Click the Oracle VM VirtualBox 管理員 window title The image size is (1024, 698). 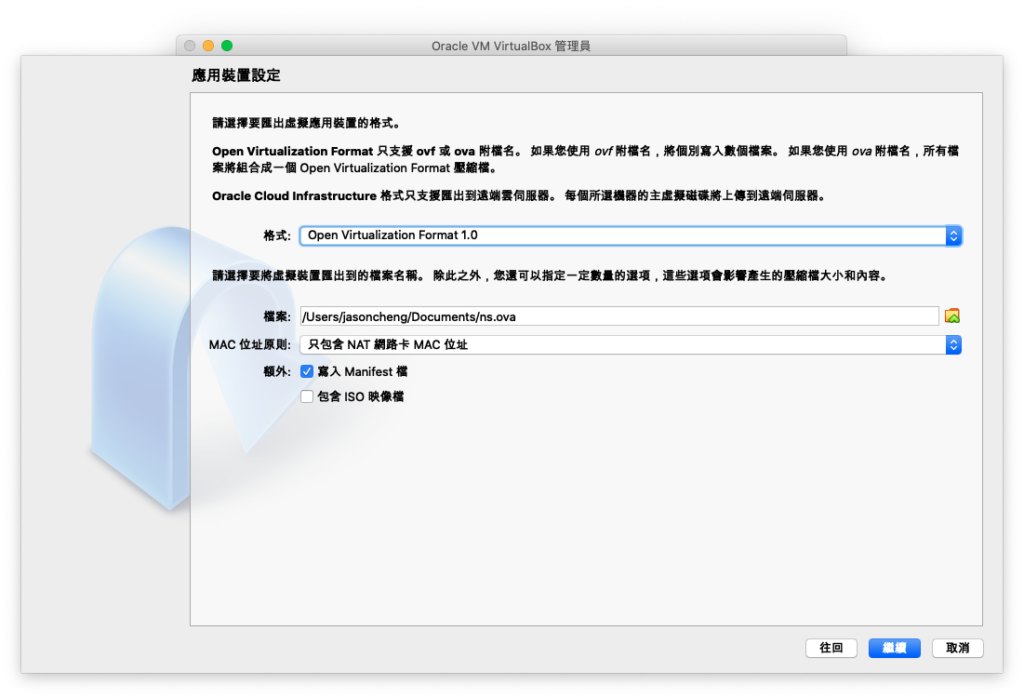tap(511, 46)
